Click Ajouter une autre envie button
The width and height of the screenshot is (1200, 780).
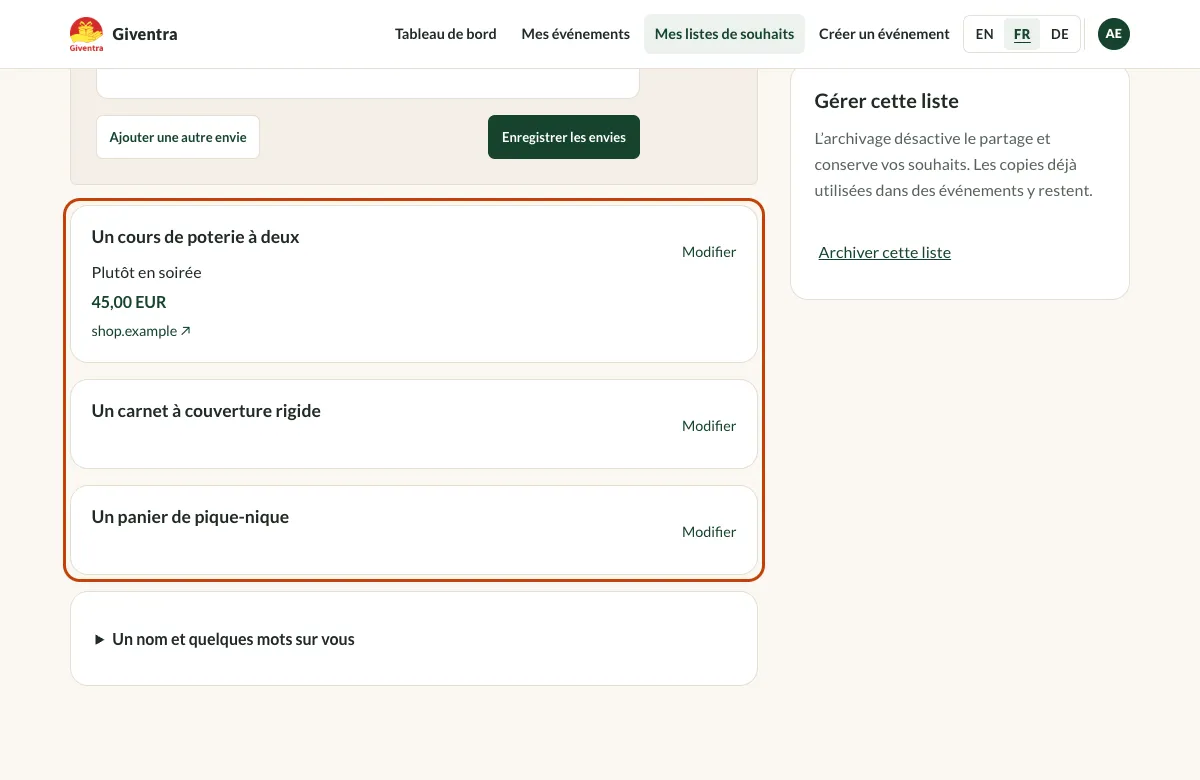(x=178, y=137)
